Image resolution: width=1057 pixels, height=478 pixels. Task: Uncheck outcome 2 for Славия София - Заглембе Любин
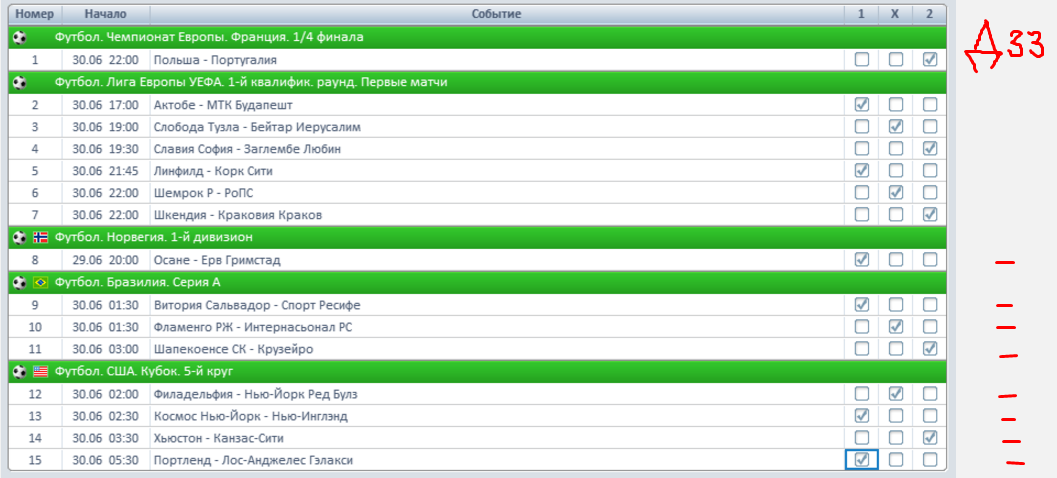(930, 148)
